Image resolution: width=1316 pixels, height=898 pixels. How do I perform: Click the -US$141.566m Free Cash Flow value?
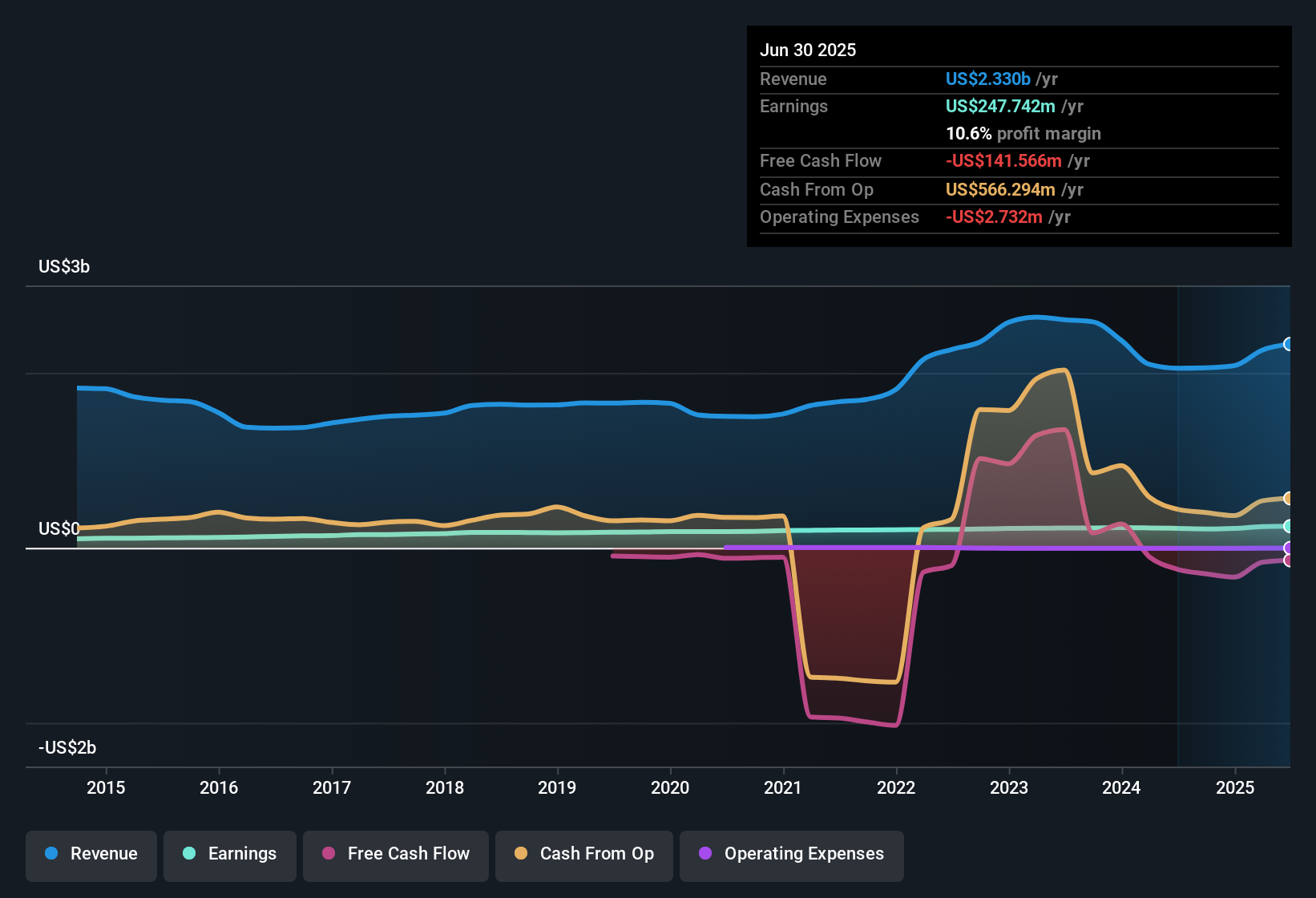pyautogui.click(x=1001, y=160)
